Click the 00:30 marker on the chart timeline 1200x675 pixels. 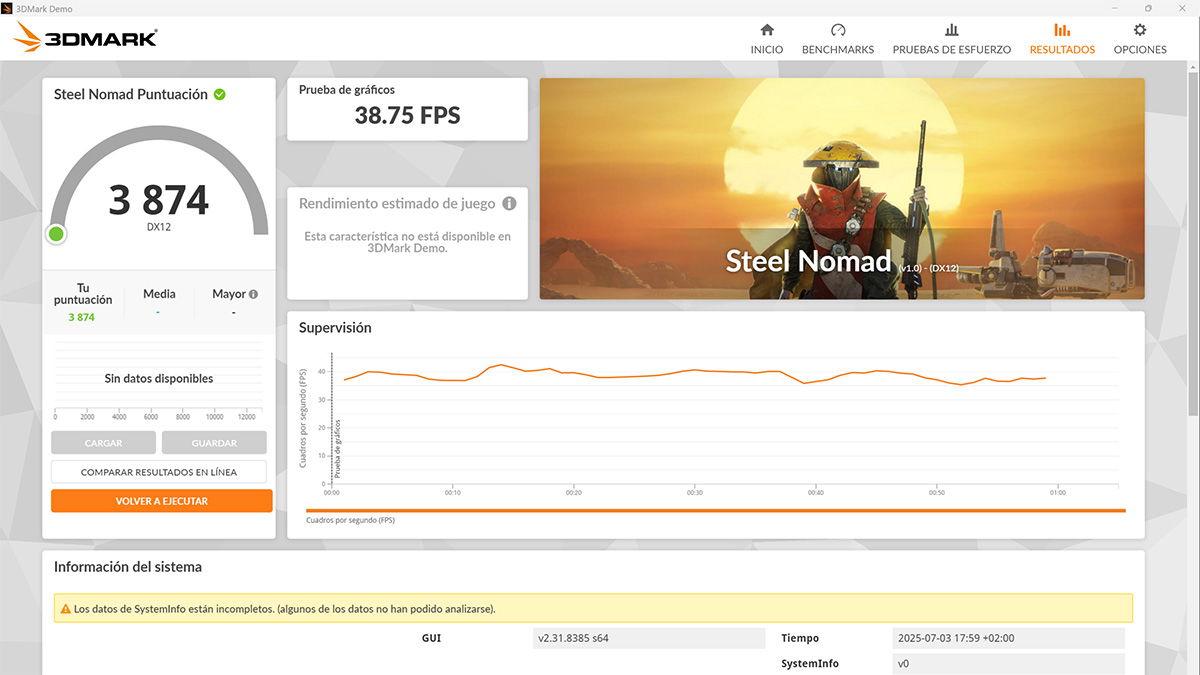(695, 493)
